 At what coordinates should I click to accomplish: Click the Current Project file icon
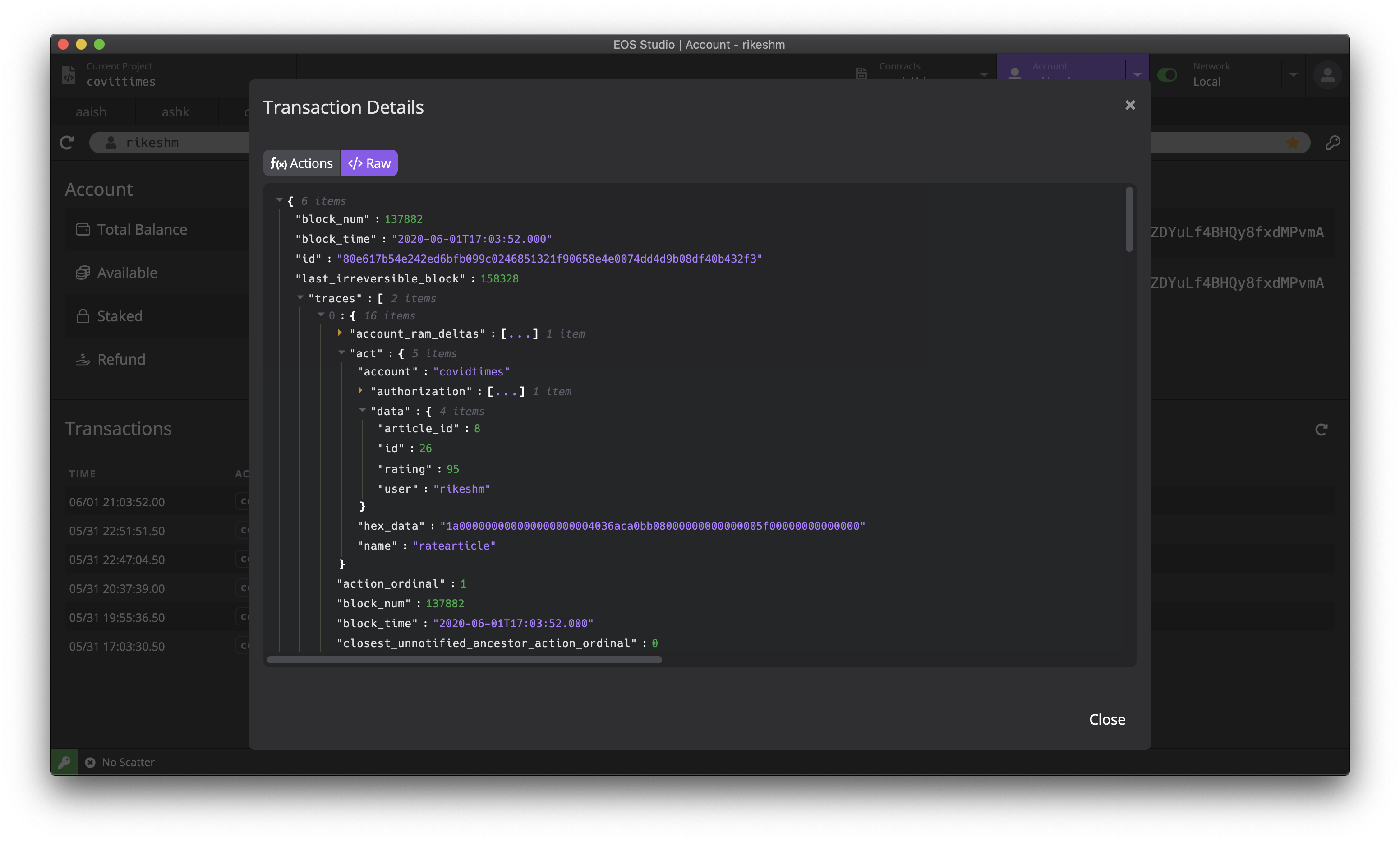coord(69,74)
